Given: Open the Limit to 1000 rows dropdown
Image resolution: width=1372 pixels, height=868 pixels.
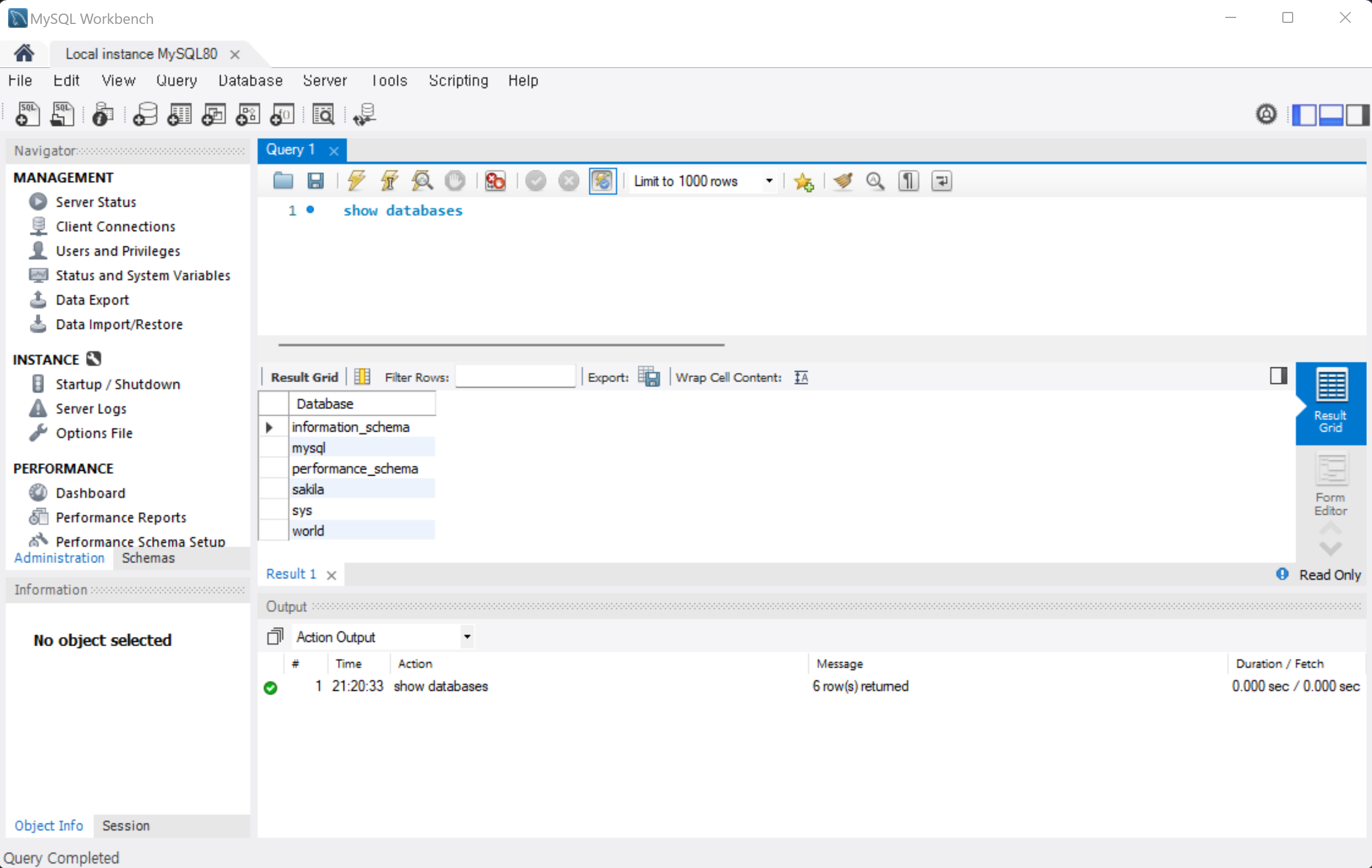Looking at the screenshot, I should coord(769,181).
